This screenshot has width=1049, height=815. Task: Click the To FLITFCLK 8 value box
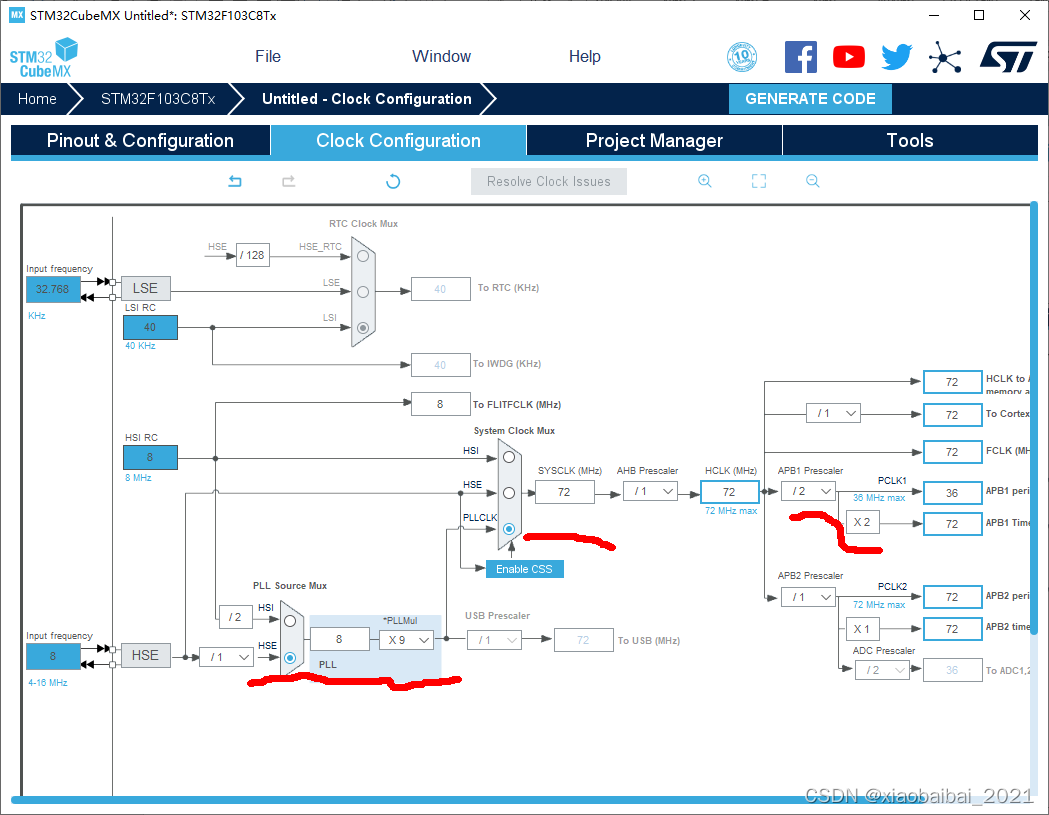440,404
